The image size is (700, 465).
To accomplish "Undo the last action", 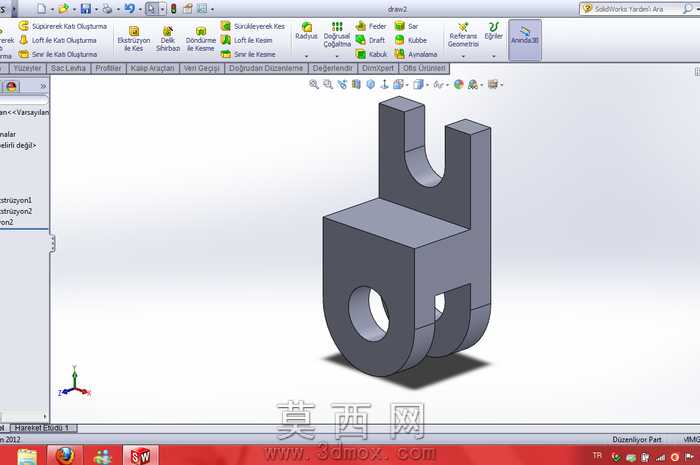I will tap(129, 8).
